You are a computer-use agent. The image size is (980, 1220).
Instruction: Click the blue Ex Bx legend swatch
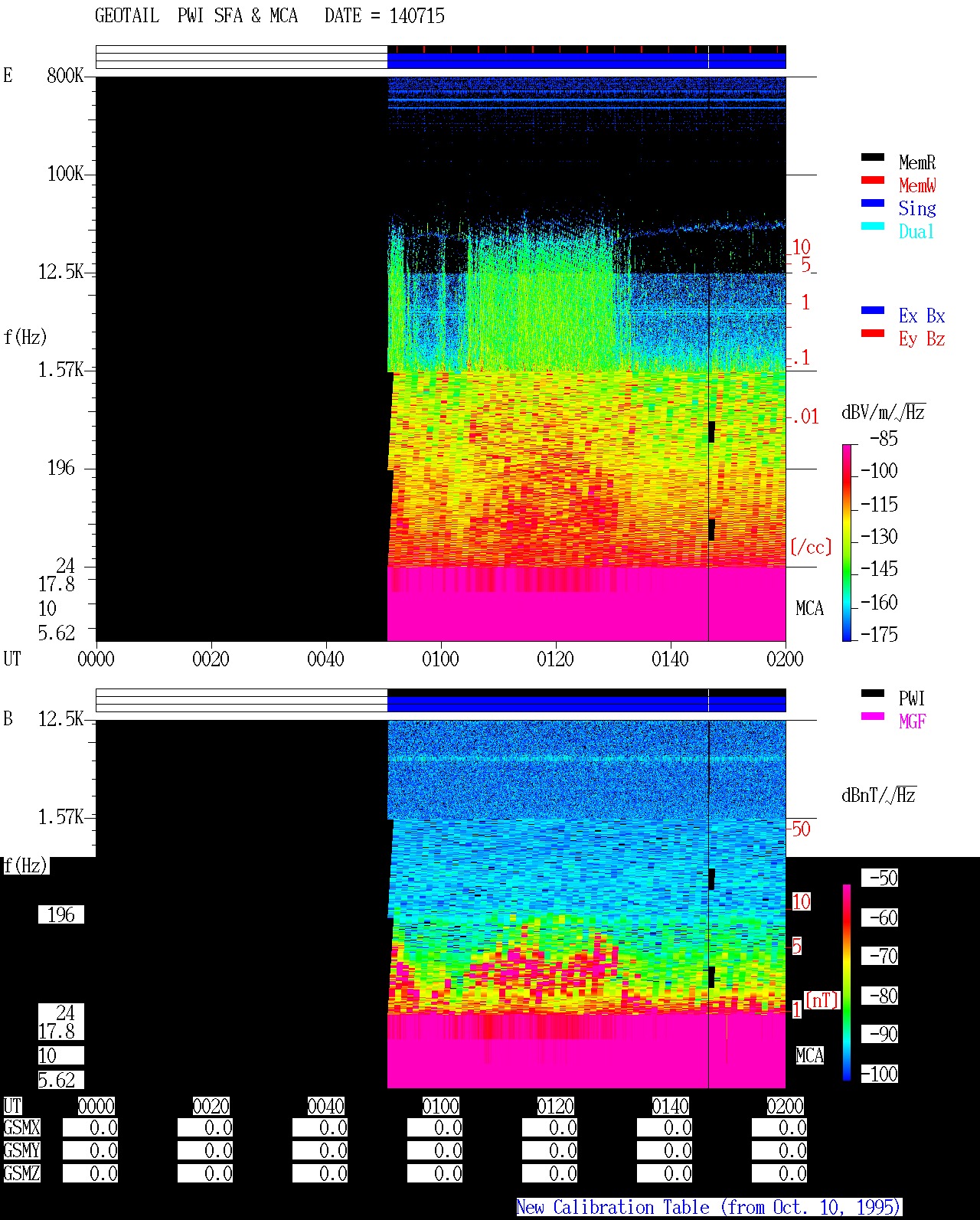coord(872,310)
